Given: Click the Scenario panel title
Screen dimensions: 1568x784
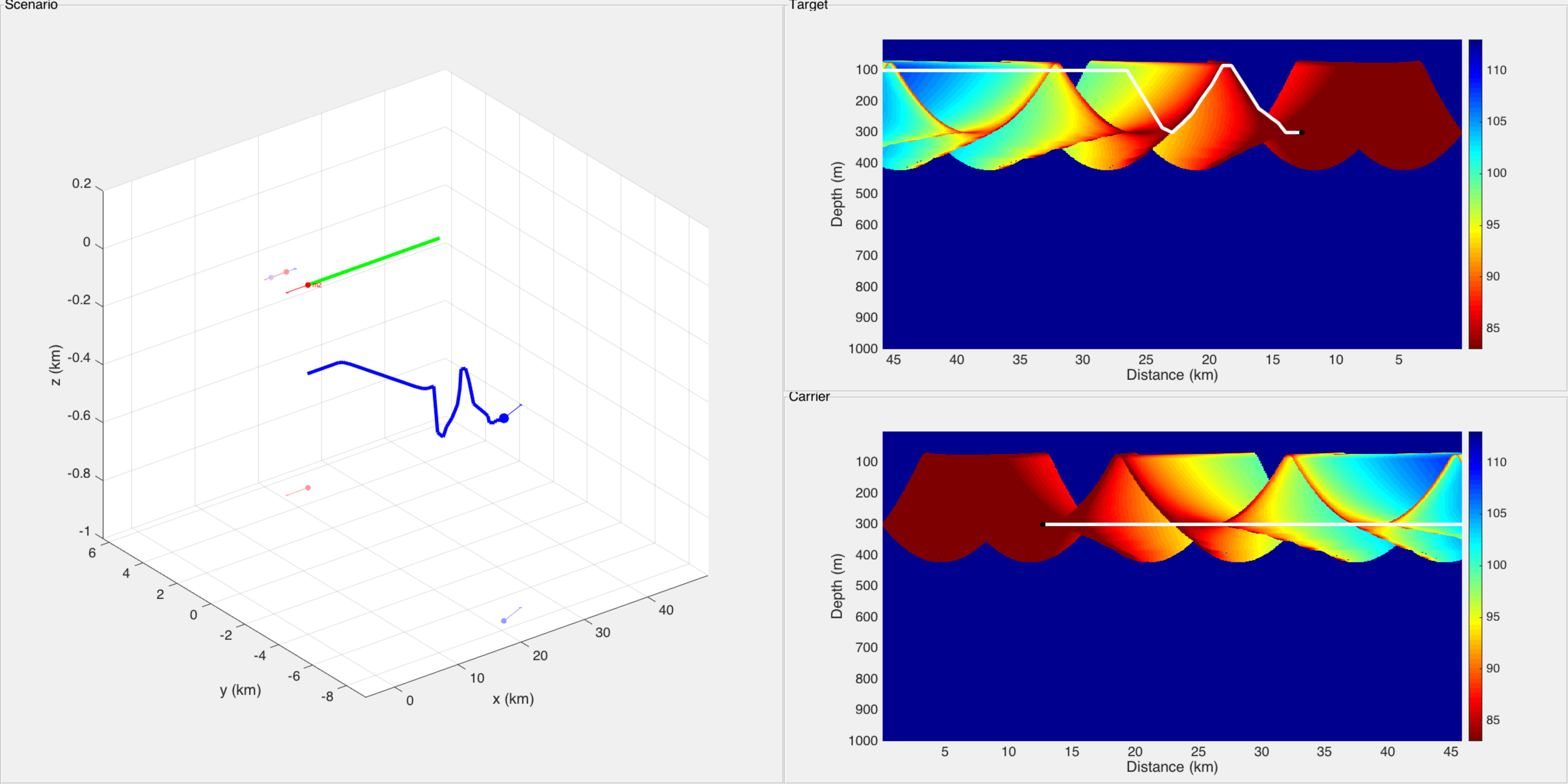Looking at the screenshot, I should (31, 5).
